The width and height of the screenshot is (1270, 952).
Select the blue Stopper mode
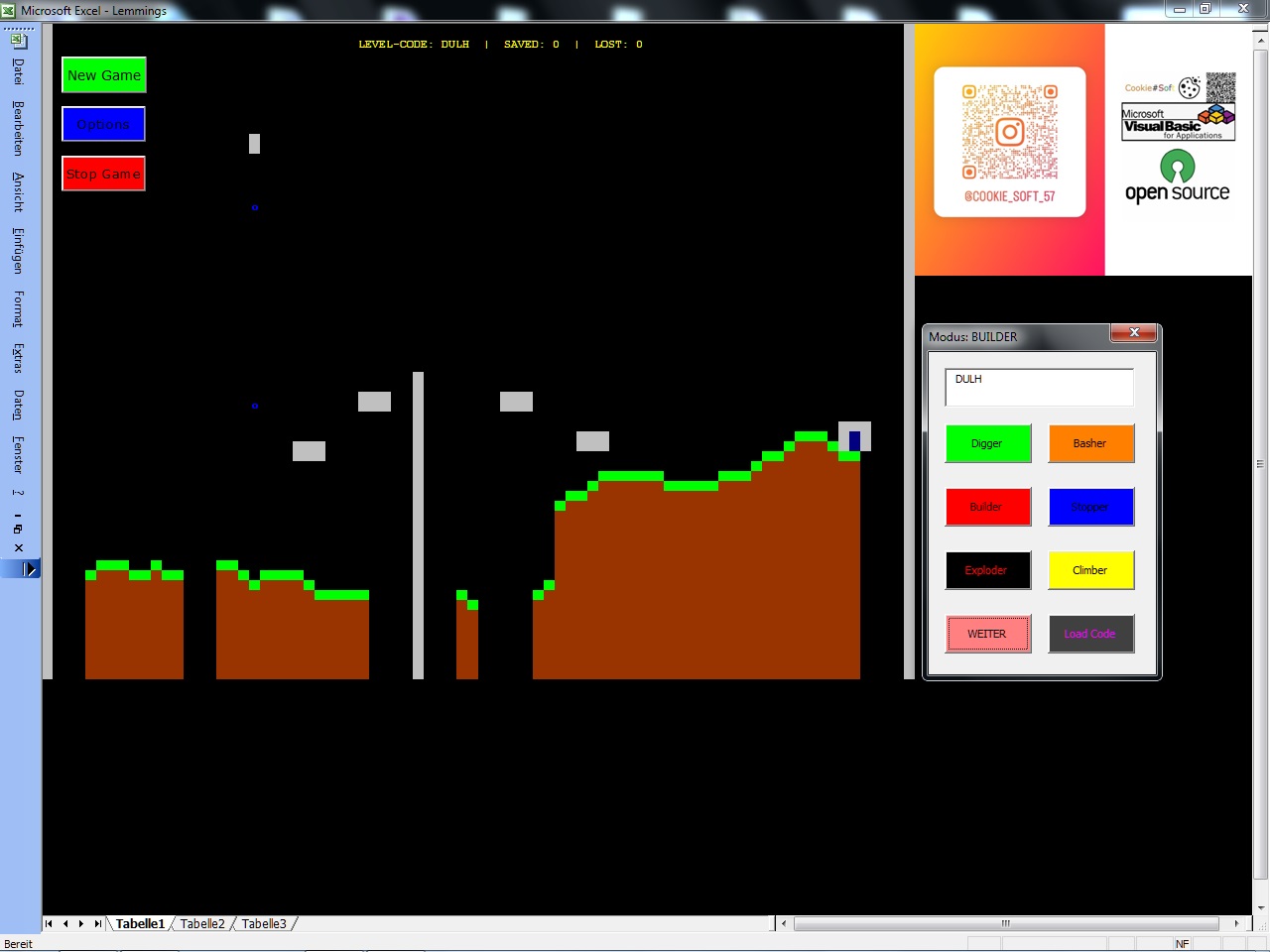point(1091,507)
